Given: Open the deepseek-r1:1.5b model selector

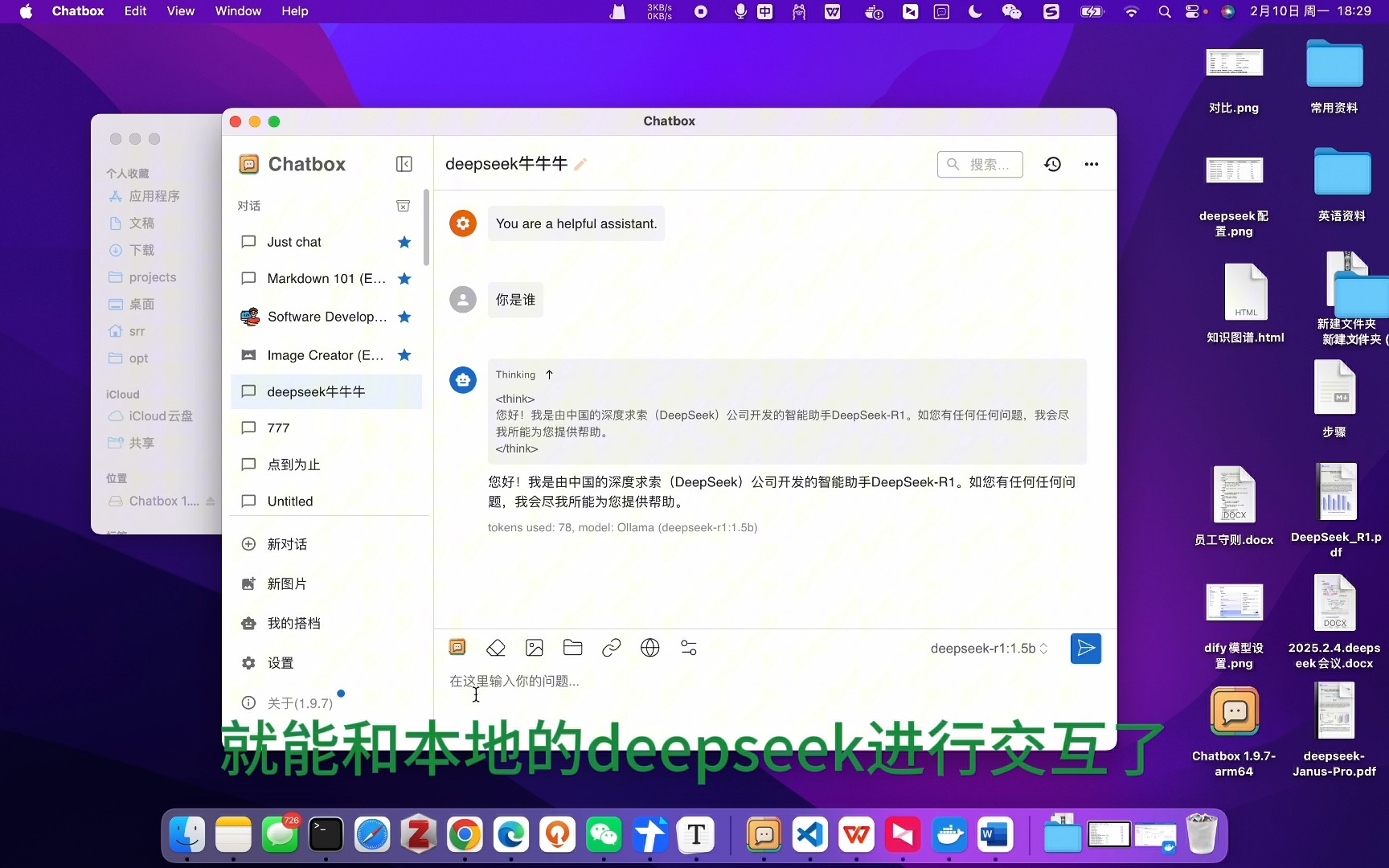Looking at the screenshot, I should coord(990,649).
